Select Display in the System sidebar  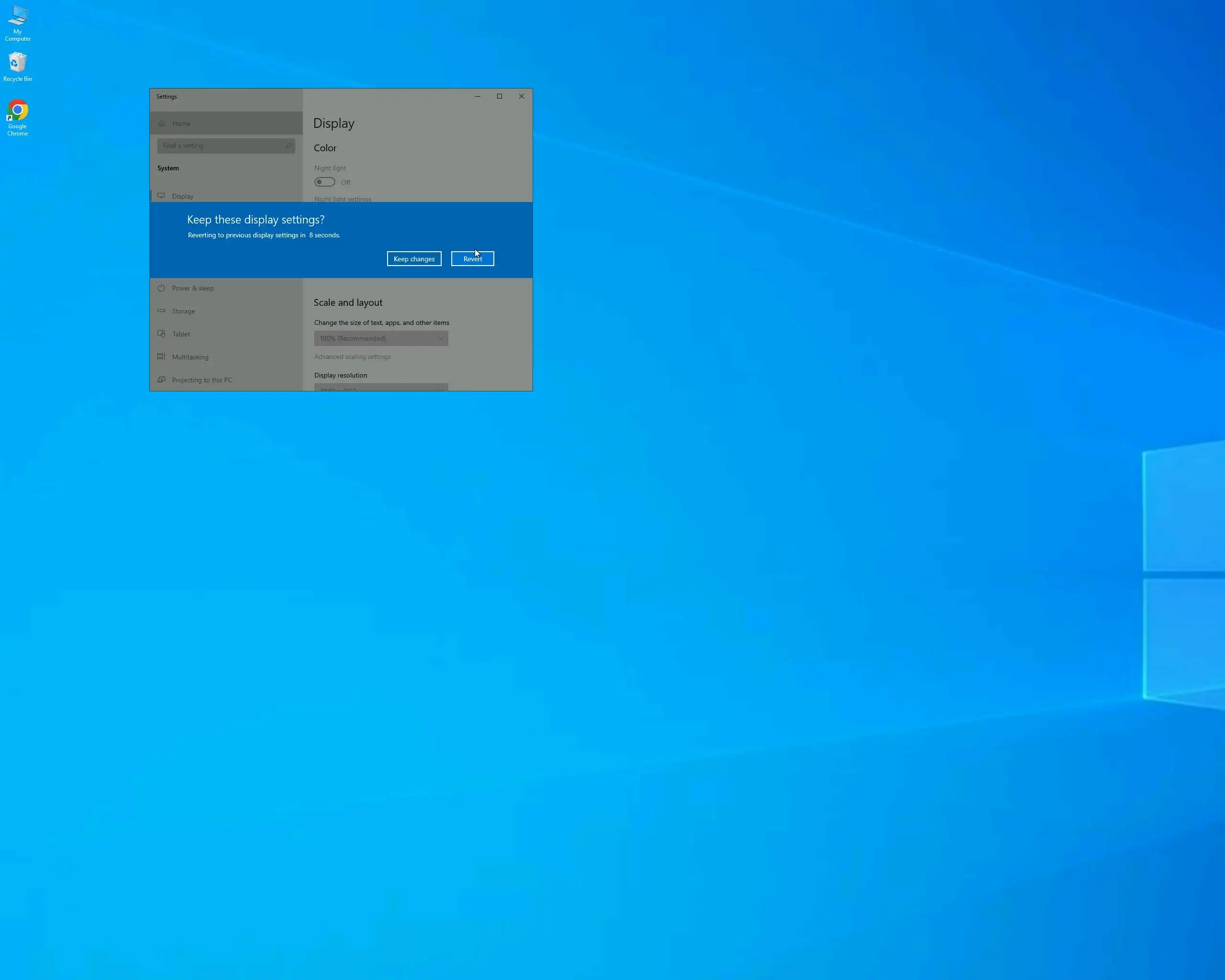point(183,196)
